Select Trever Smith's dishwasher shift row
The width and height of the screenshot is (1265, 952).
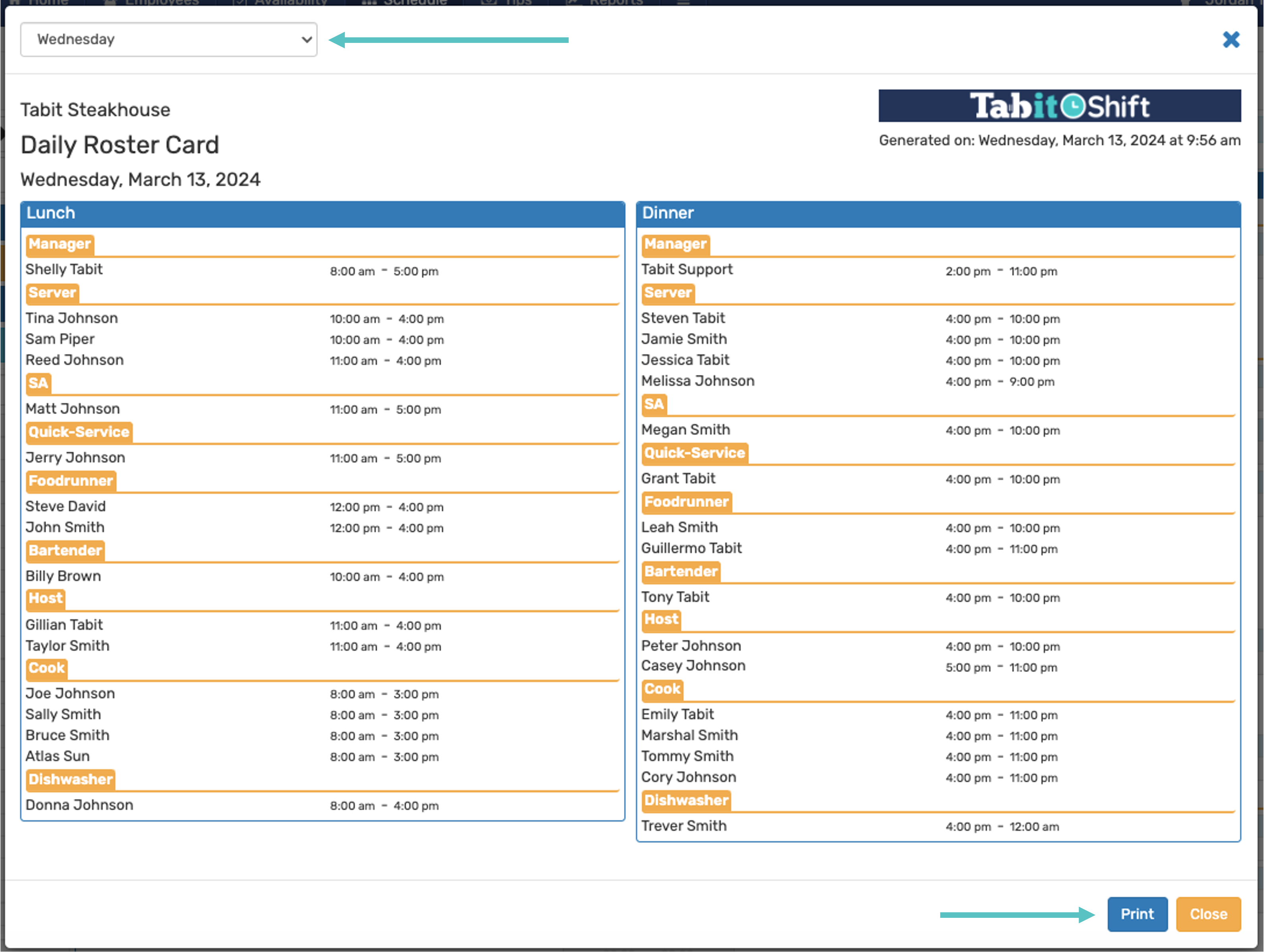[x=684, y=826]
